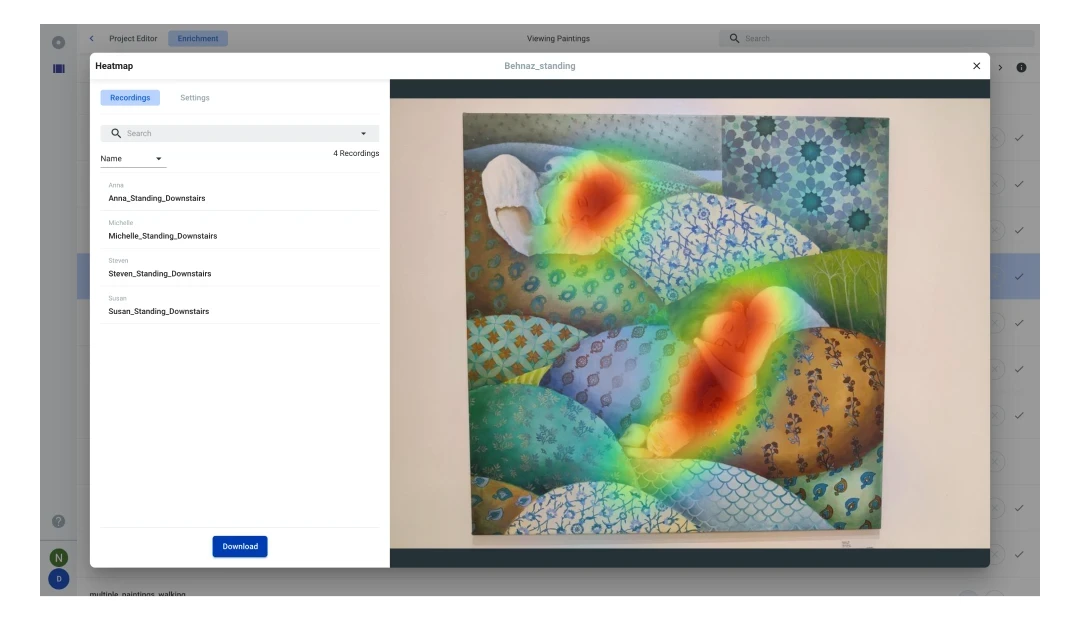
Task: Close the Heatmap dialog
Action: (976, 66)
